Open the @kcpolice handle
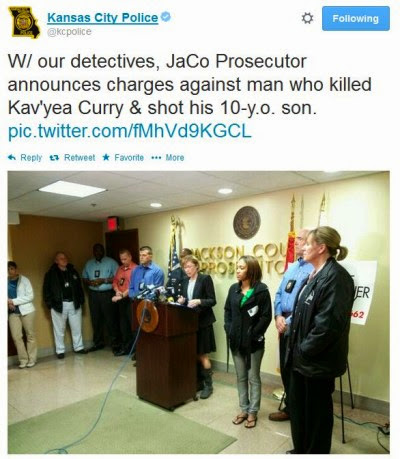The width and height of the screenshot is (400, 459). pos(69,32)
